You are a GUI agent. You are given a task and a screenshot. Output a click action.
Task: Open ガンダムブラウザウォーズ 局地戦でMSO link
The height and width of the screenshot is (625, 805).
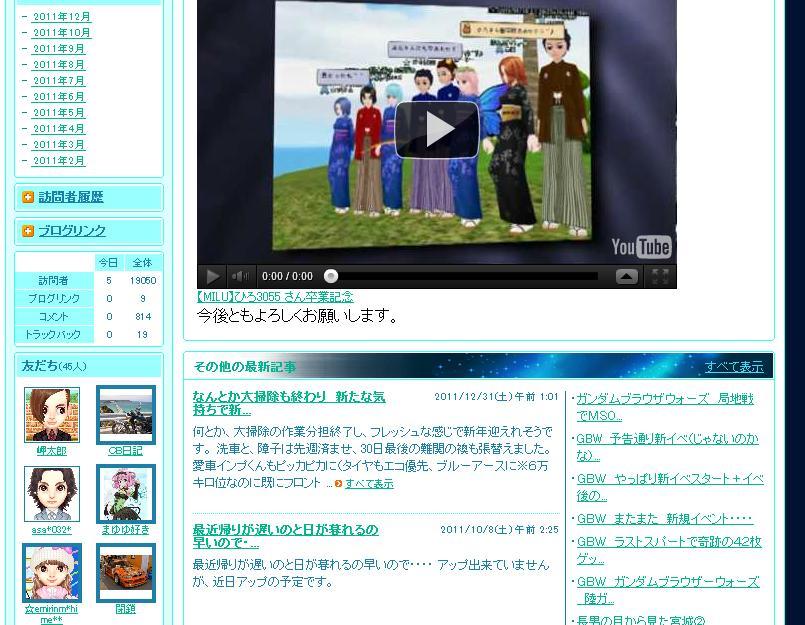pyautogui.click(x=665, y=407)
